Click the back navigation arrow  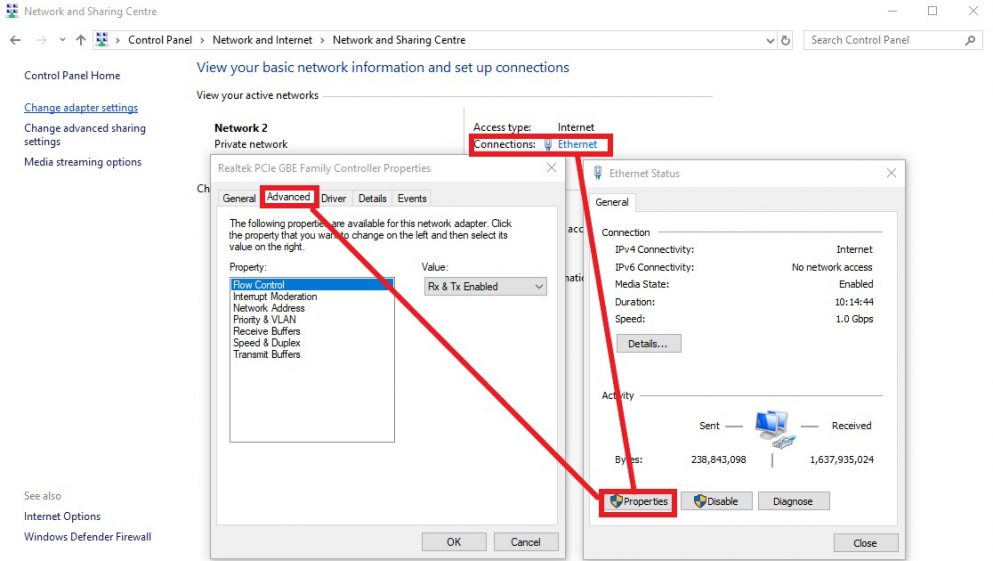15,40
